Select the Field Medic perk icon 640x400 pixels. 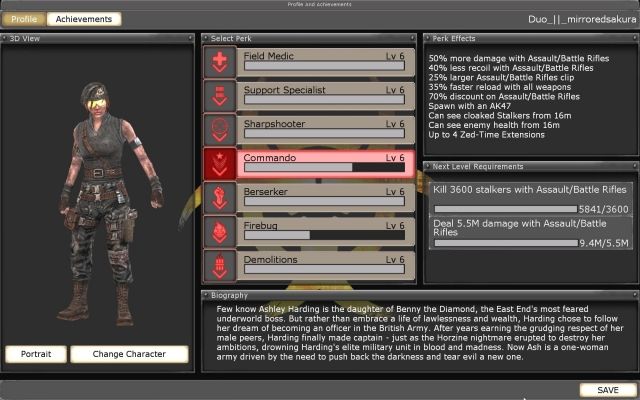[220, 62]
